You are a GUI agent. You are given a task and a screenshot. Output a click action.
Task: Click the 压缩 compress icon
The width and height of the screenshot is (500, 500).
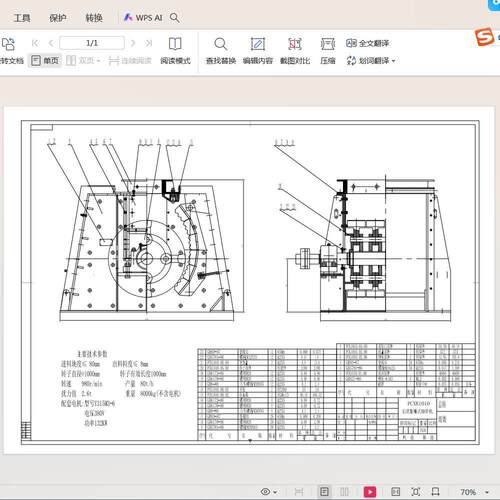[x=328, y=50]
